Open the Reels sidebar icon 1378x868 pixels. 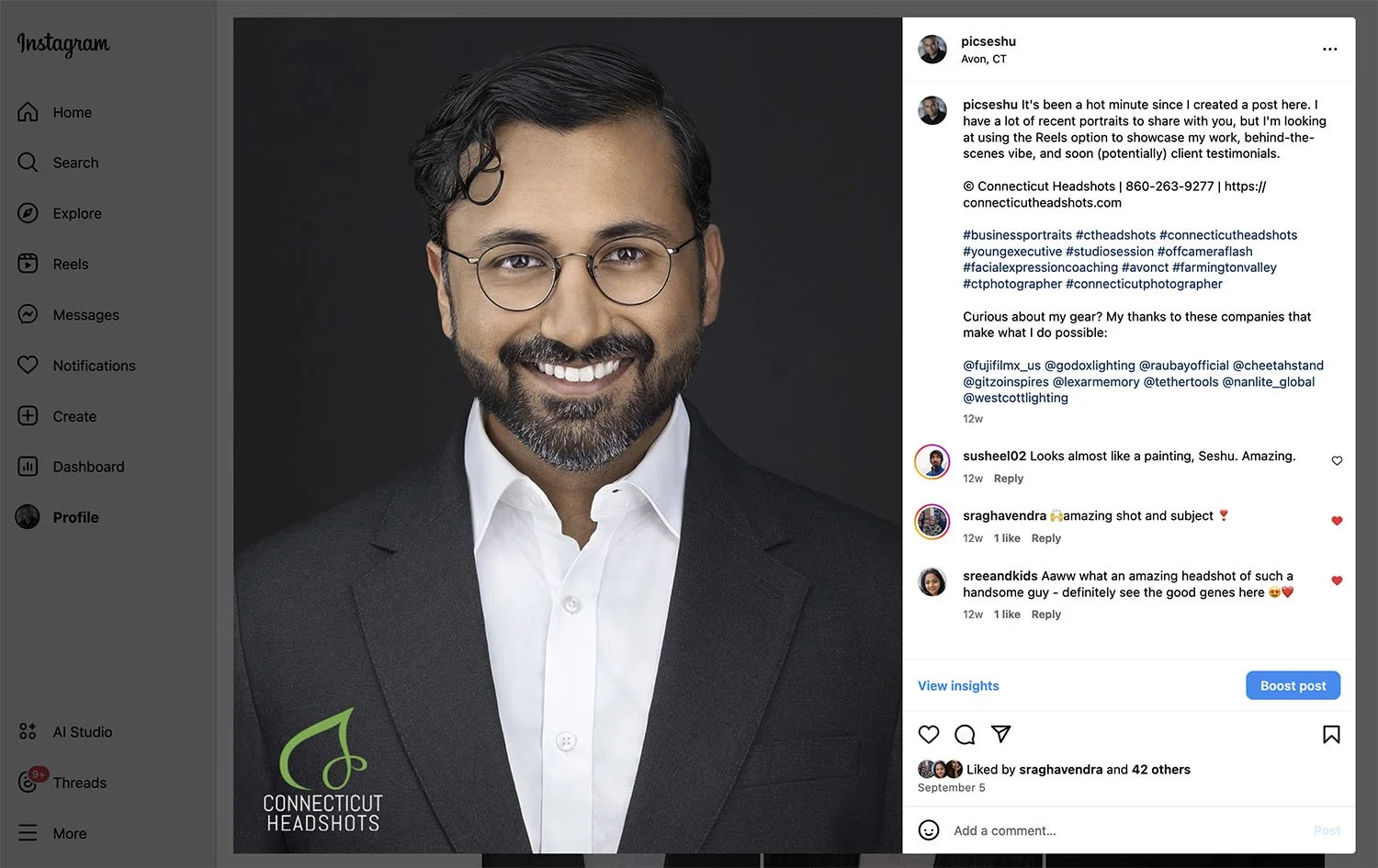click(28, 264)
